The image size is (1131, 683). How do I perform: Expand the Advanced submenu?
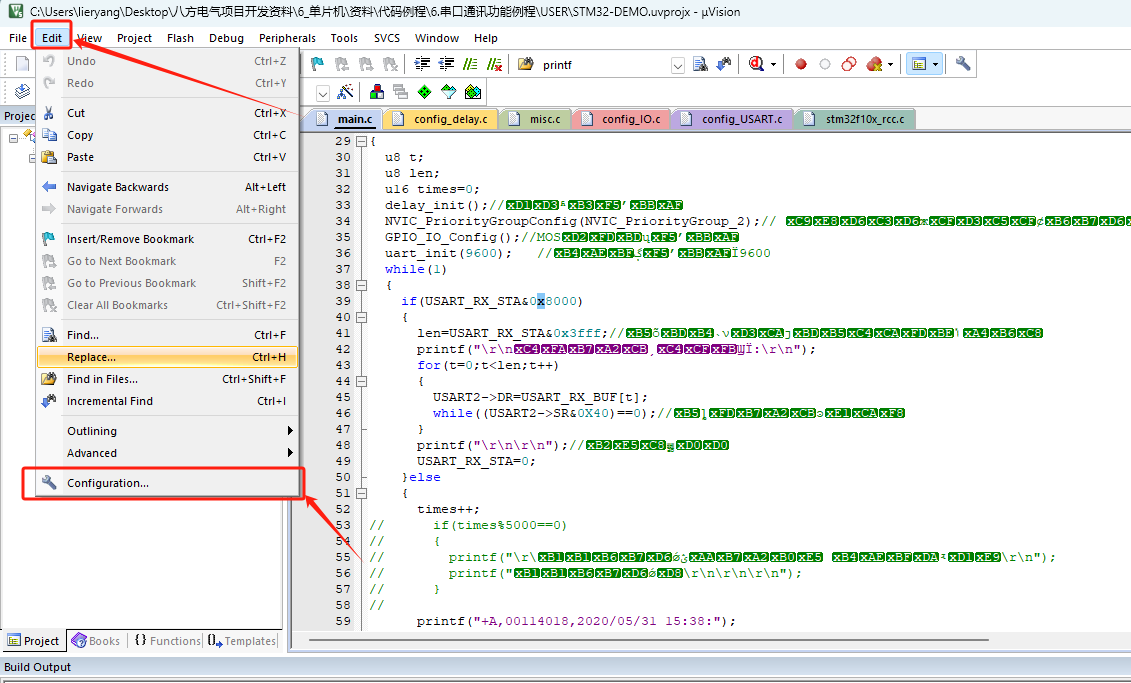pos(290,453)
